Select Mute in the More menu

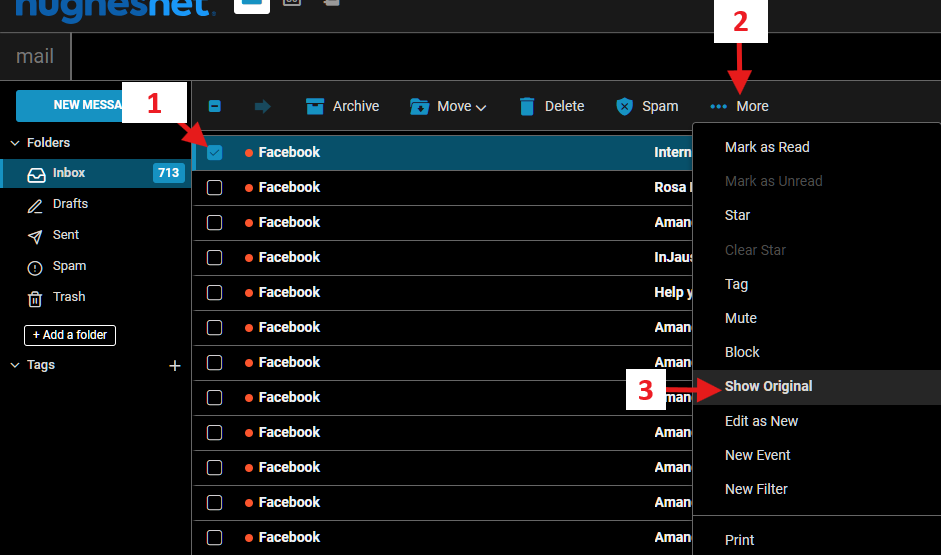[x=741, y=318]
